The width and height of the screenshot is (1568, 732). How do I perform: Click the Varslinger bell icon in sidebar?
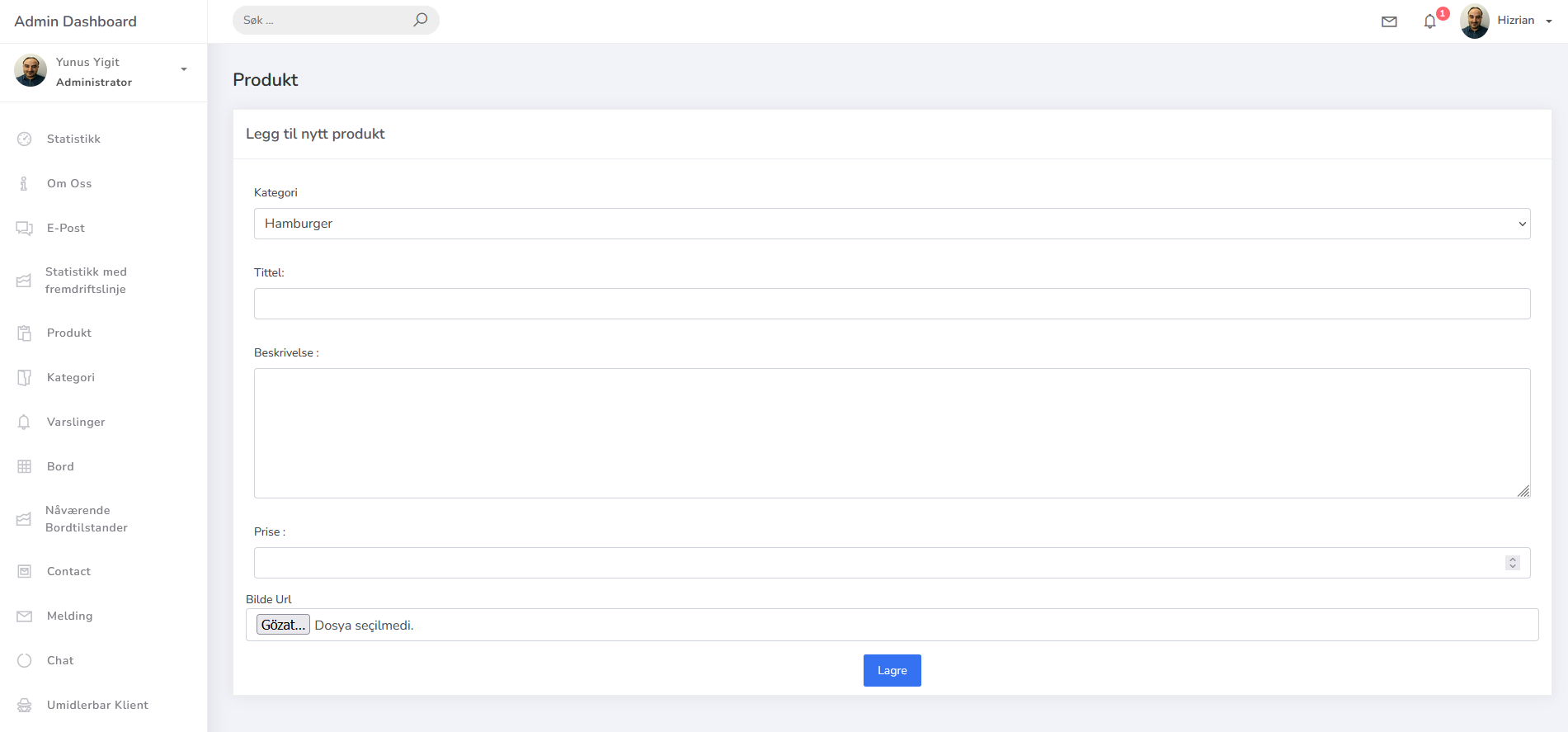[x=24, y=422]
